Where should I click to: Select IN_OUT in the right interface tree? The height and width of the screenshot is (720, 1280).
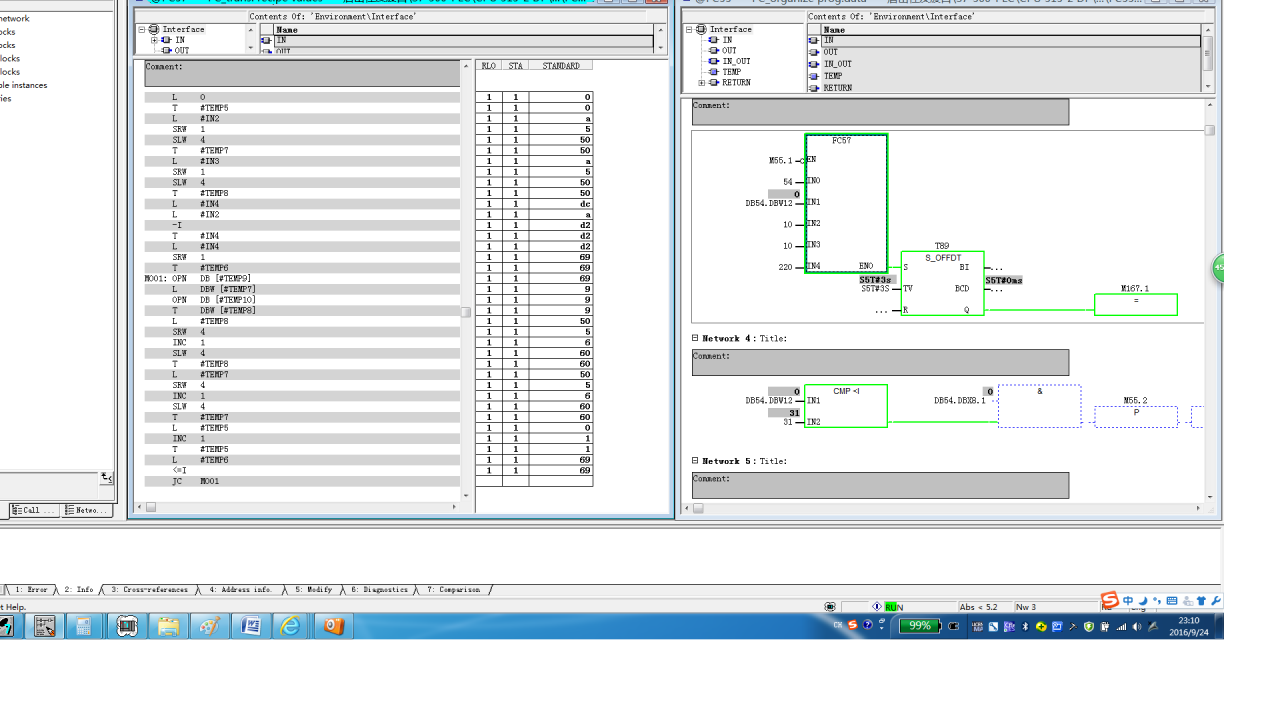pos(736,61)
